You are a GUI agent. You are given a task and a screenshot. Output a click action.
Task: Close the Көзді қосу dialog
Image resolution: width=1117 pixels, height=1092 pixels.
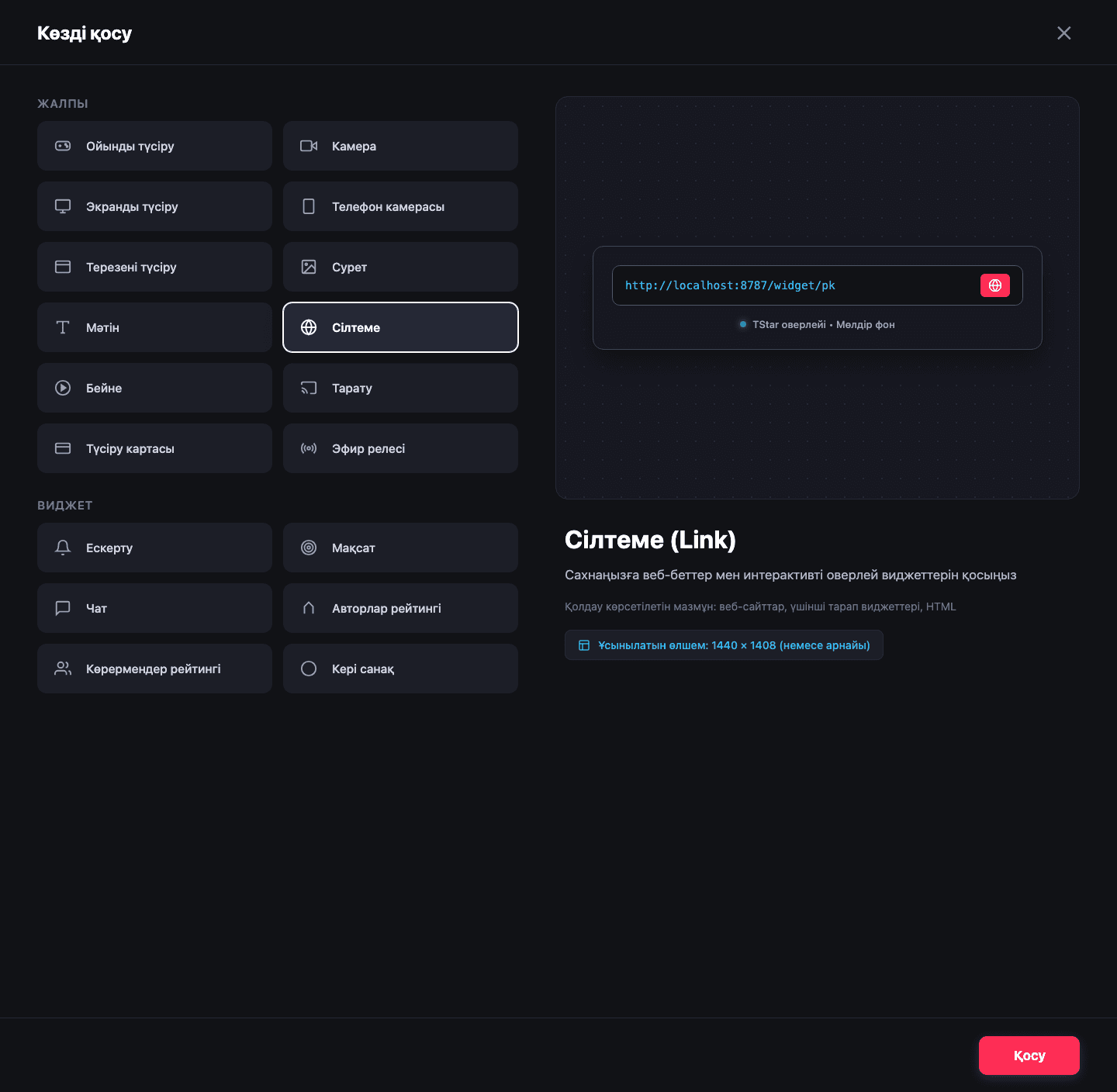coord(1064,33)
